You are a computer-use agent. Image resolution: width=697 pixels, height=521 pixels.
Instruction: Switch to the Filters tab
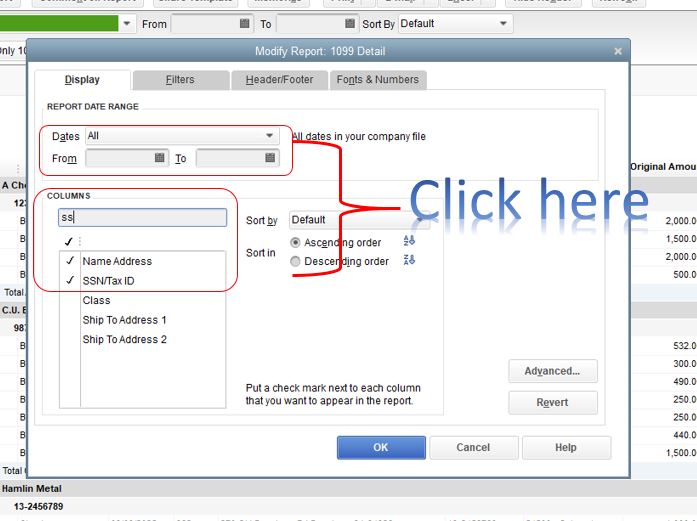pos(180,80)
